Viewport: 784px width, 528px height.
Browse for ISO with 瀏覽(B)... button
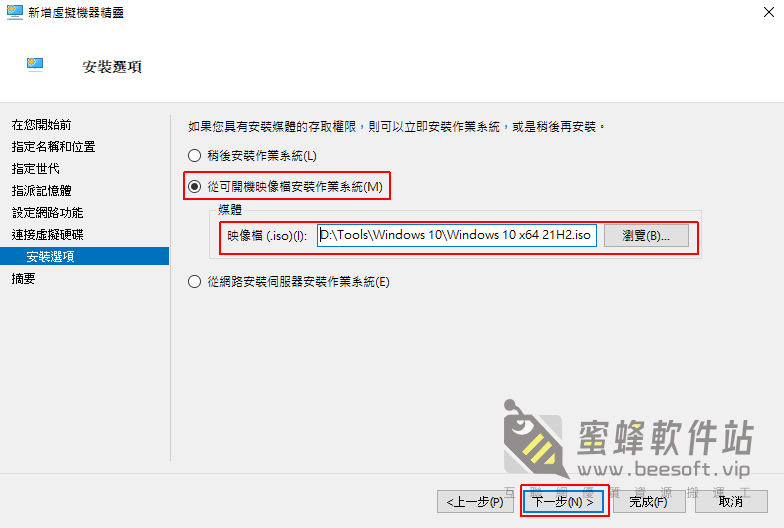pyautogui.click(x=646, y=236)
